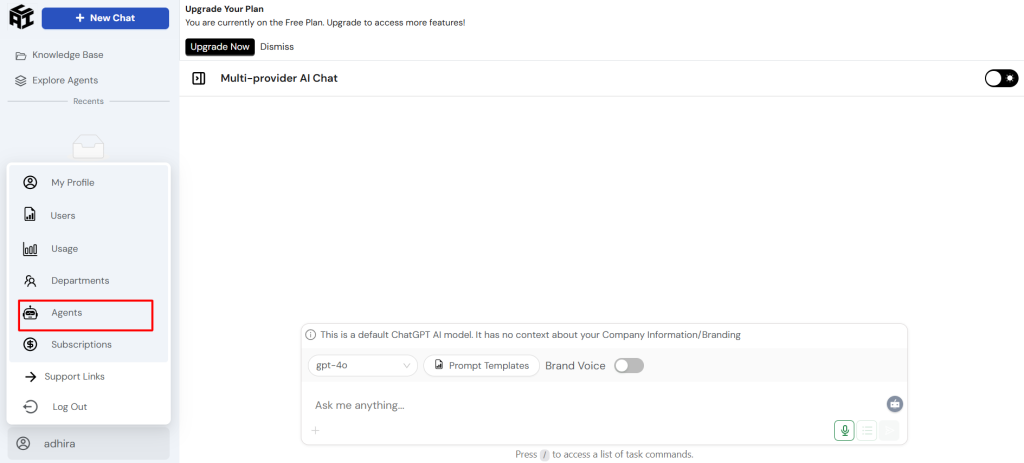Click the app logo in top-left corner

point(22,17)
